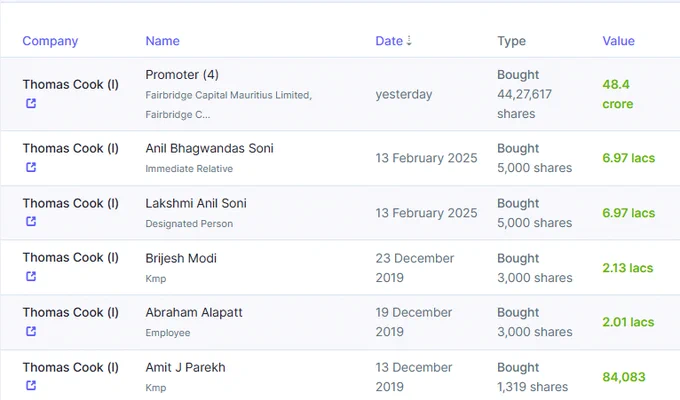Open external link icon for Lakshmi Anil Soni row
The image size is (680, 400).
[31, 221]
